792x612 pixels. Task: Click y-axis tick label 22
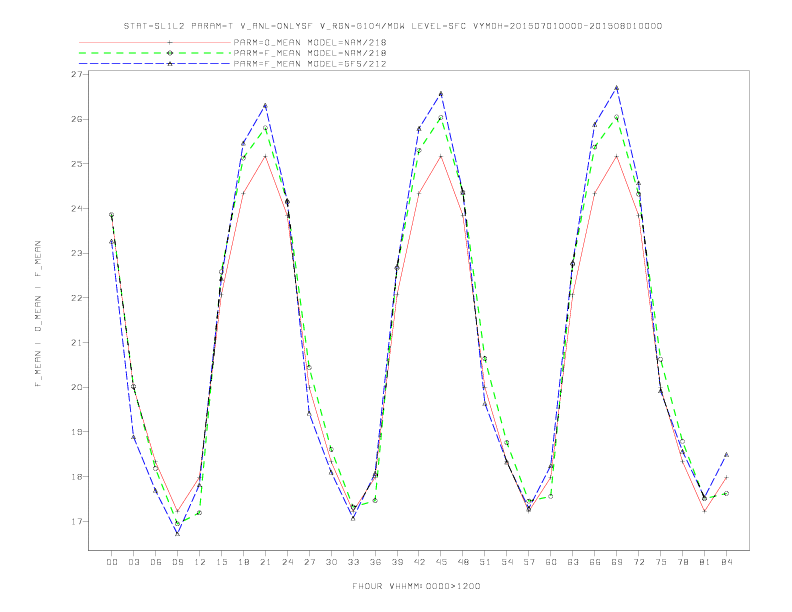(x=76, y=298)
